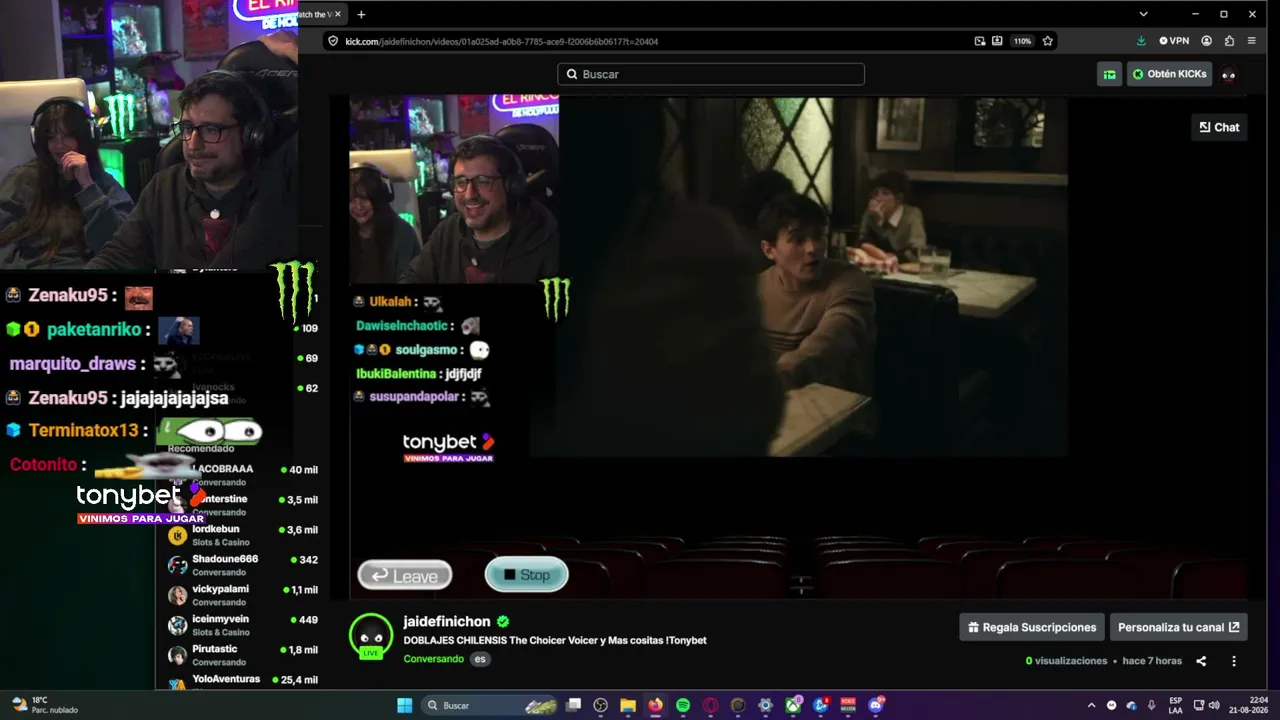The image size is (1280, 720).
Task: Click the es language tag
Action: (480, 659)
